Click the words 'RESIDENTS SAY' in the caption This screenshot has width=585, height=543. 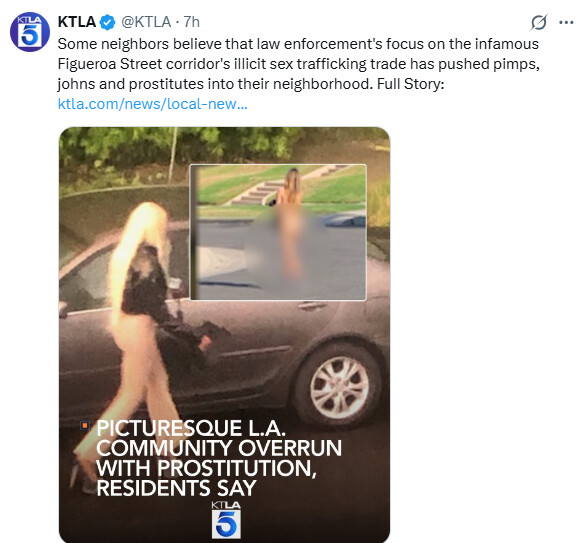tap(176, 488)
